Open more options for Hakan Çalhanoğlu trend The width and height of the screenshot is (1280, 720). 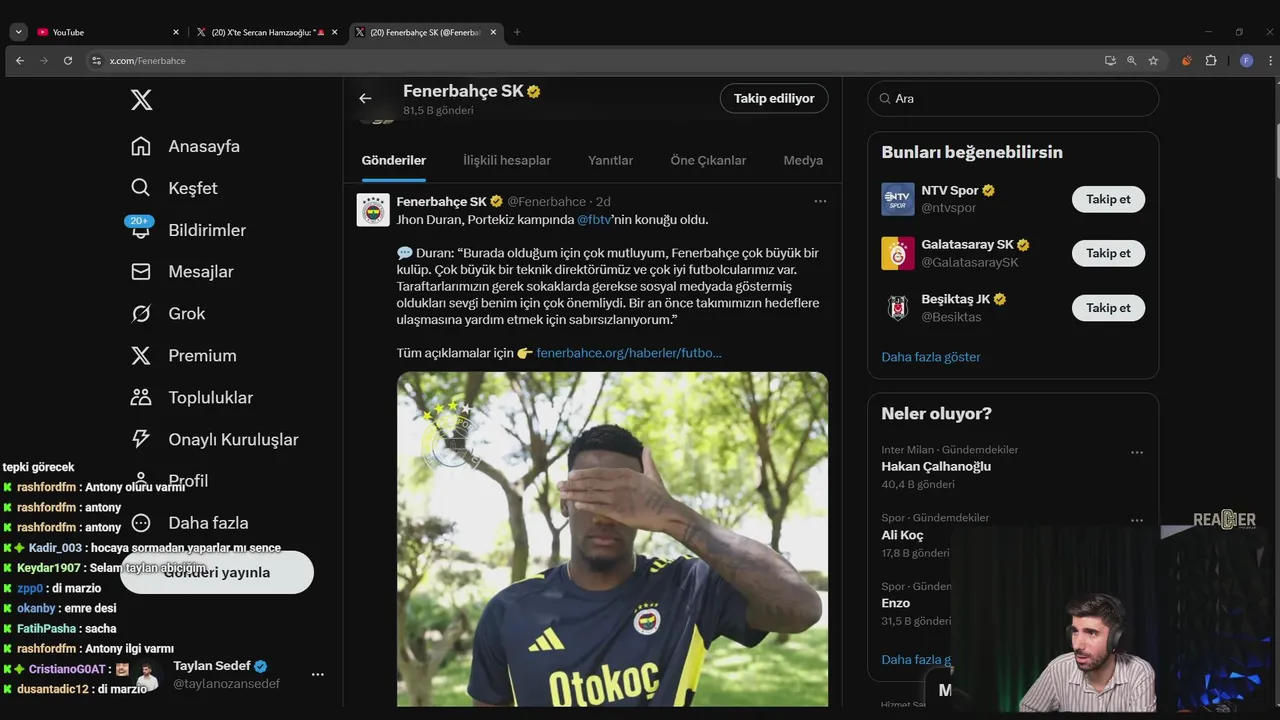1137,453
